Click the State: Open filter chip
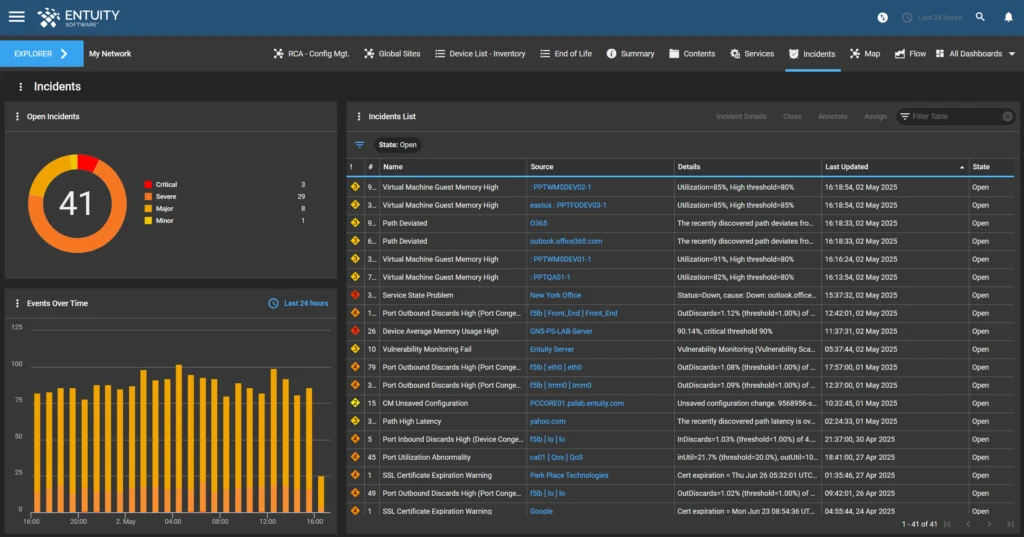The image size is (1024, 537). (397, 144)
